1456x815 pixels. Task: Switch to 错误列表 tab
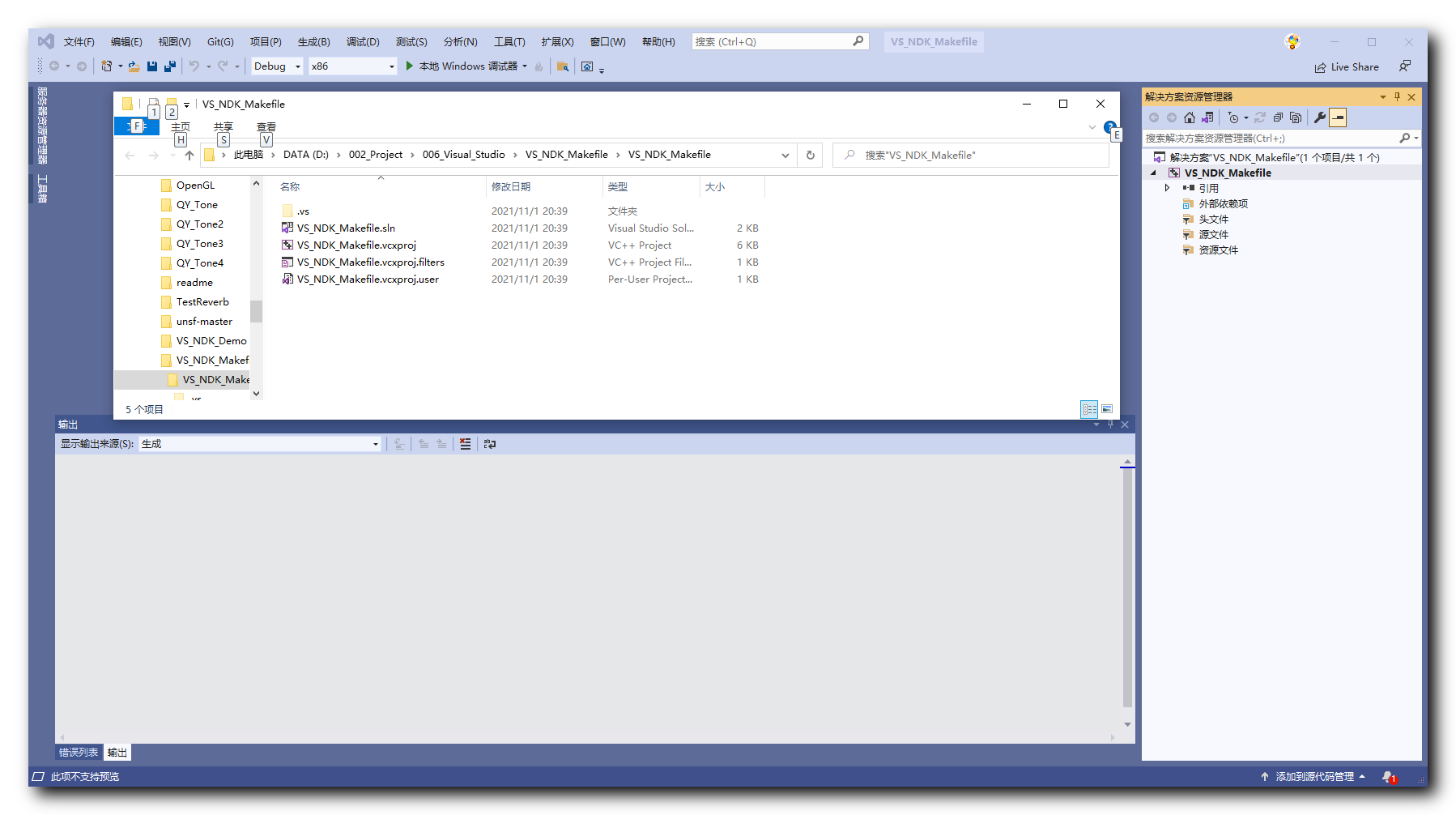click(x=79, y=753)
